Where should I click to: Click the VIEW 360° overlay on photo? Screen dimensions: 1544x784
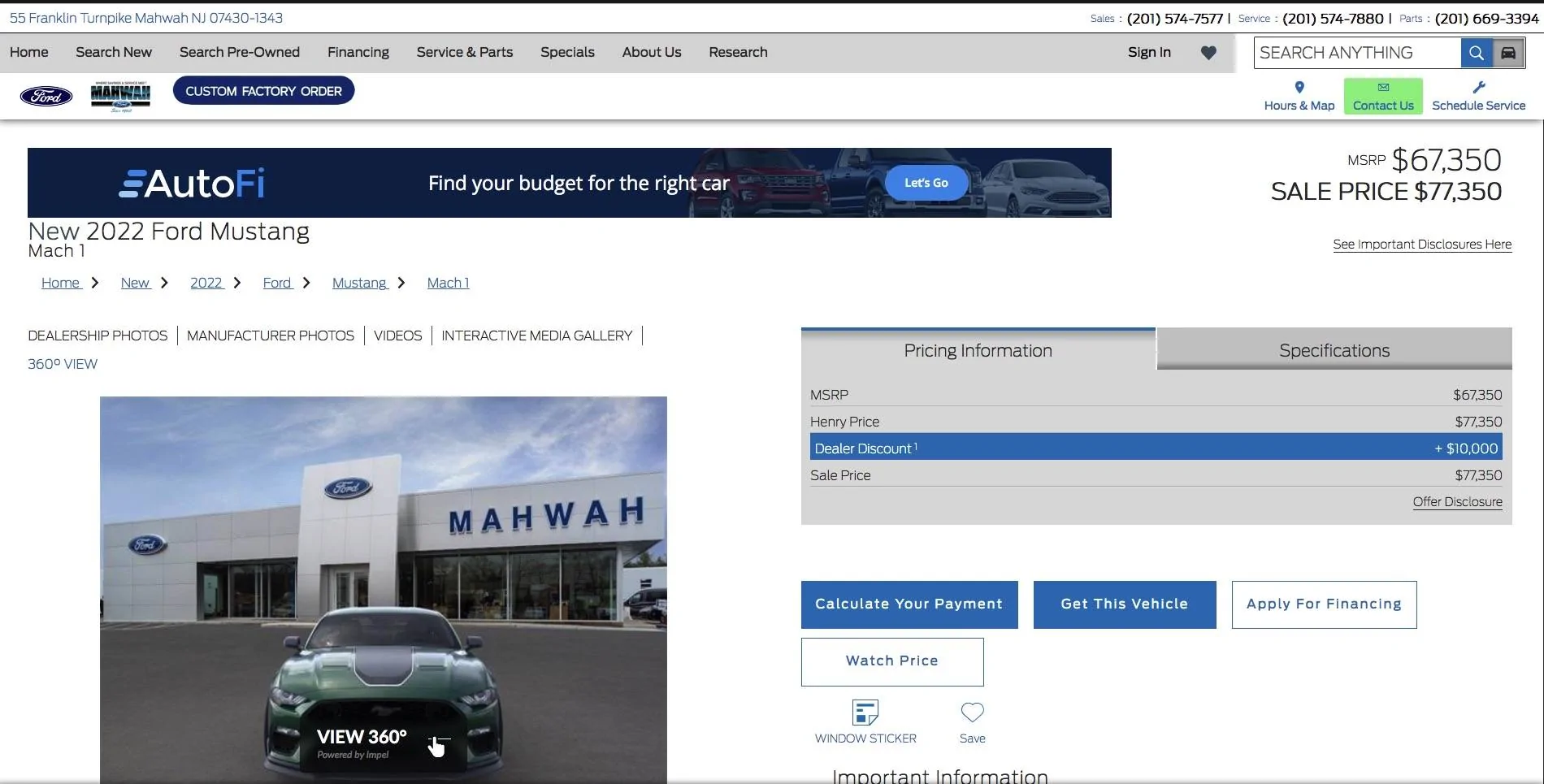(x=383, y=743)
